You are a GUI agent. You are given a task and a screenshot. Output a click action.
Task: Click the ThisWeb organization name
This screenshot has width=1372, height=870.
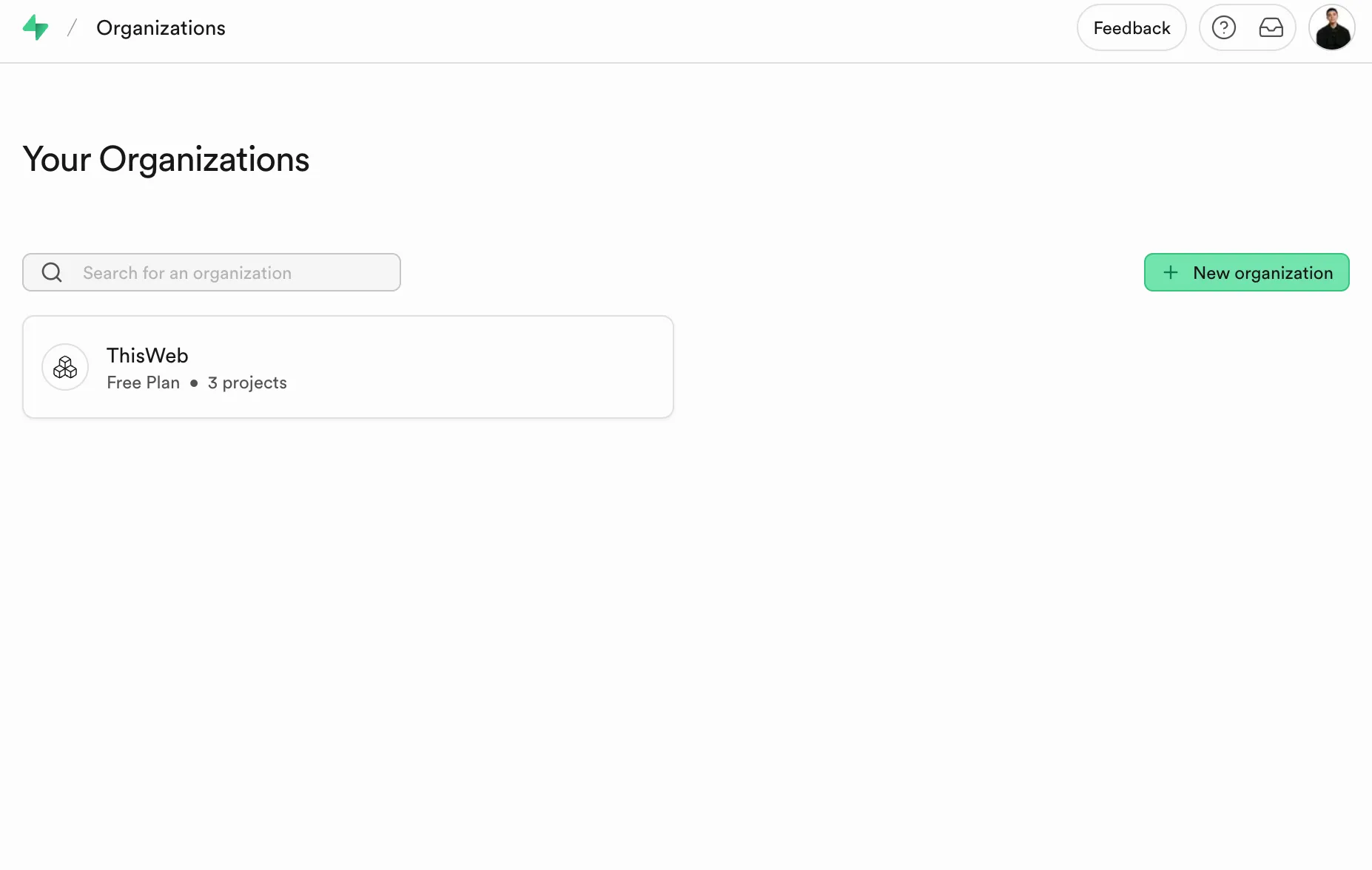(x=147, y=356)
